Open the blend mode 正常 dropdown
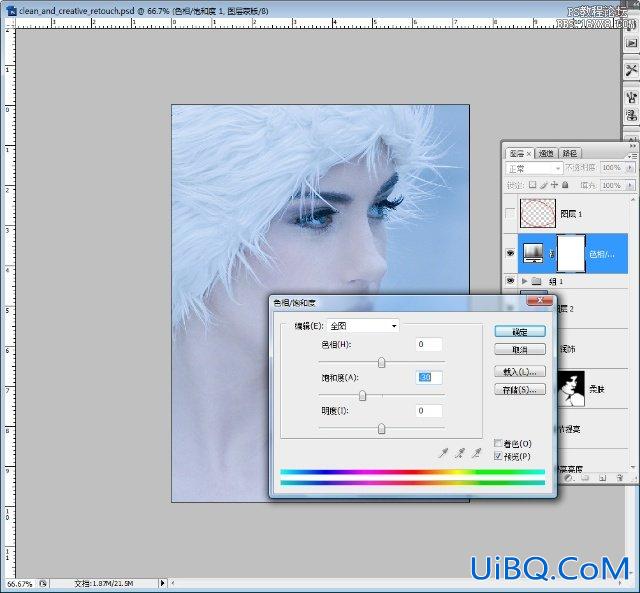Viewport: 640px width, 593px height. pyautogui.click(x=534, y=168)
